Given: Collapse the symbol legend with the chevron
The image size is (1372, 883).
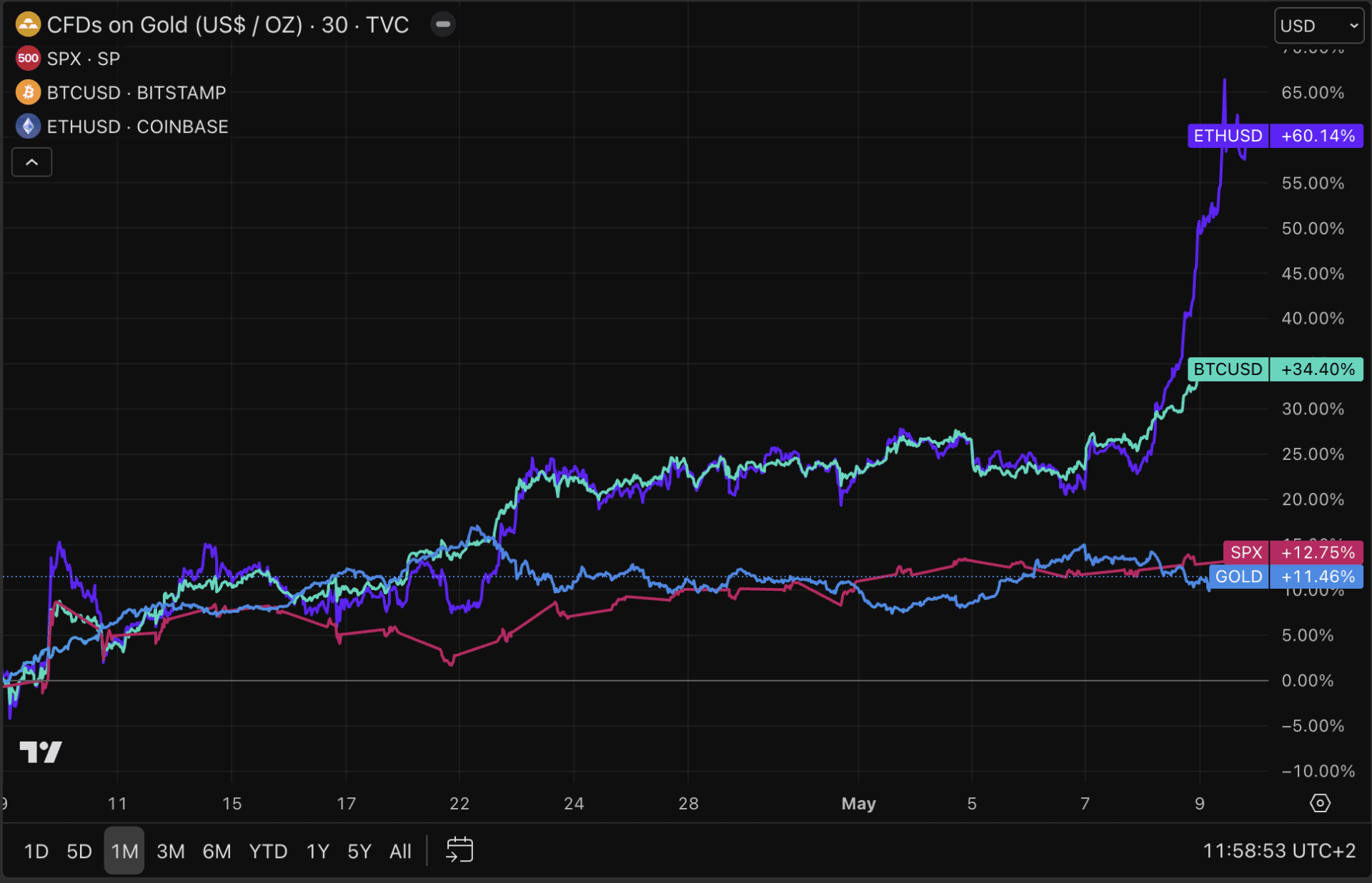Looking at the screenshot, I should point(31,162).
